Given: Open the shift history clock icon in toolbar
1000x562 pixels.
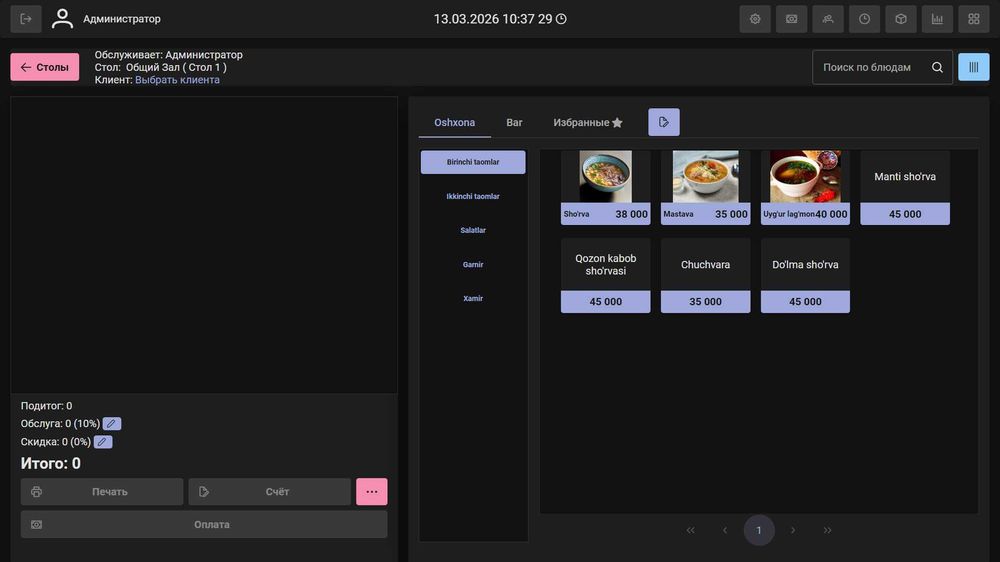Looking at the screenshot, I should click(x=864, y=19).
